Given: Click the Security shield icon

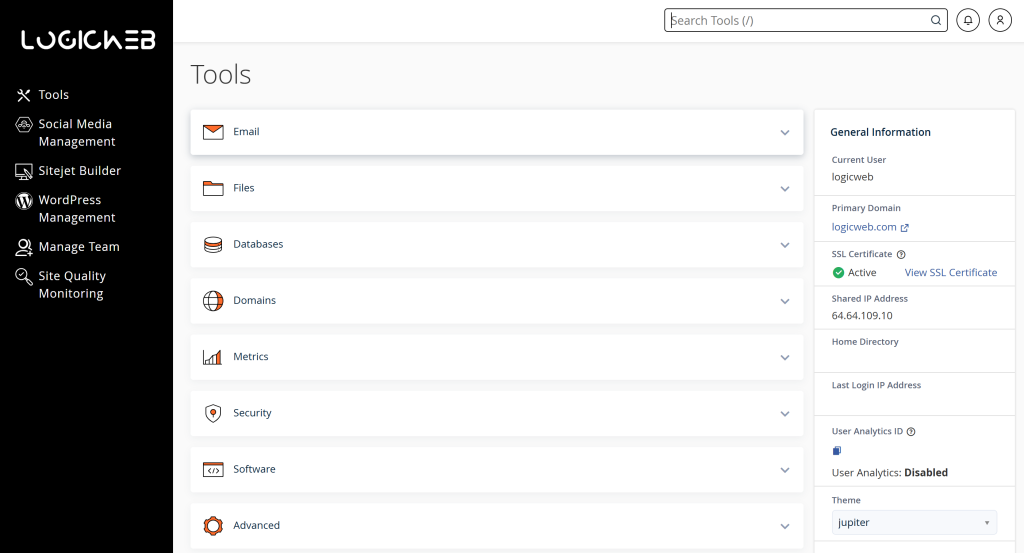Looking at the screenshot, I should pyautogui.click(x=213, y=413).
